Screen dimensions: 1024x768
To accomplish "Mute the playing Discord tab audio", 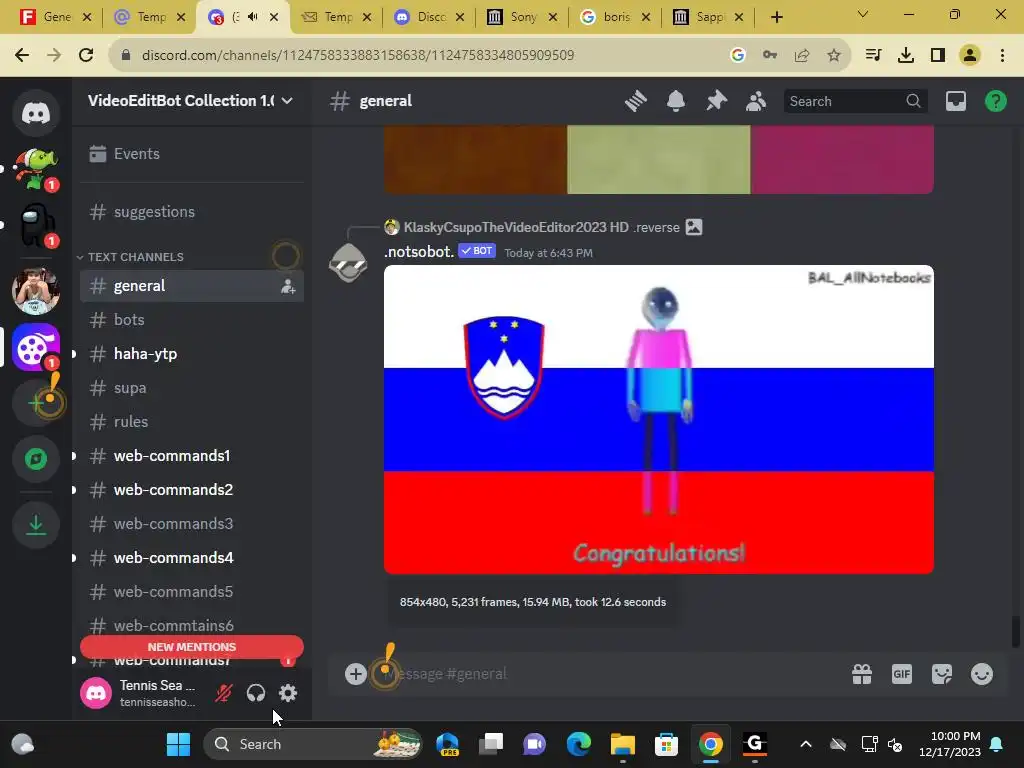I will pyautogui.click(x=253, y=17).
